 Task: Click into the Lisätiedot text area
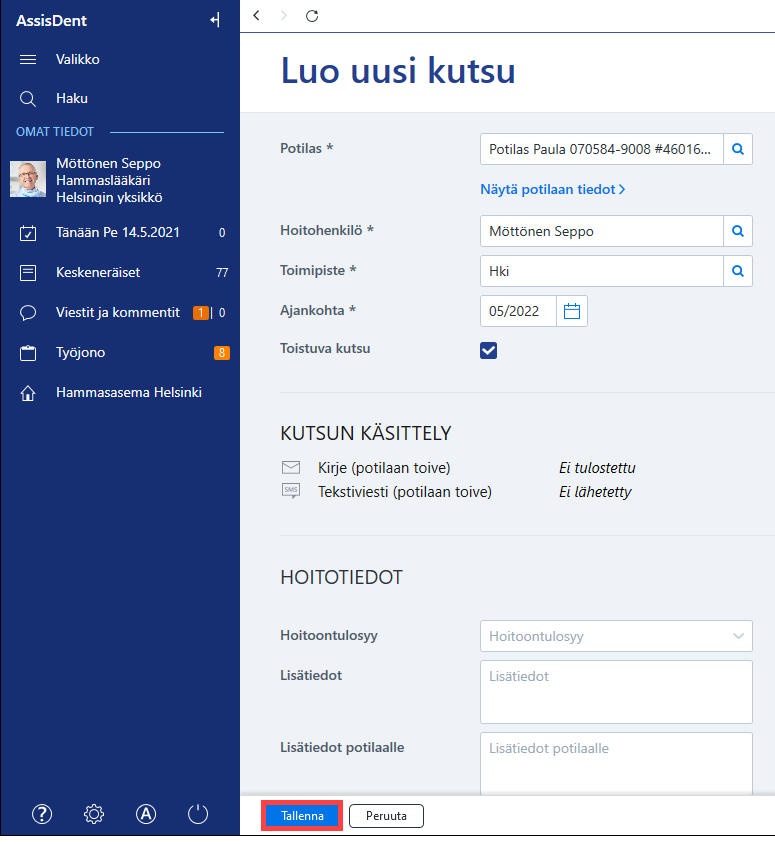pyautogui.click(x=616, y=692)
